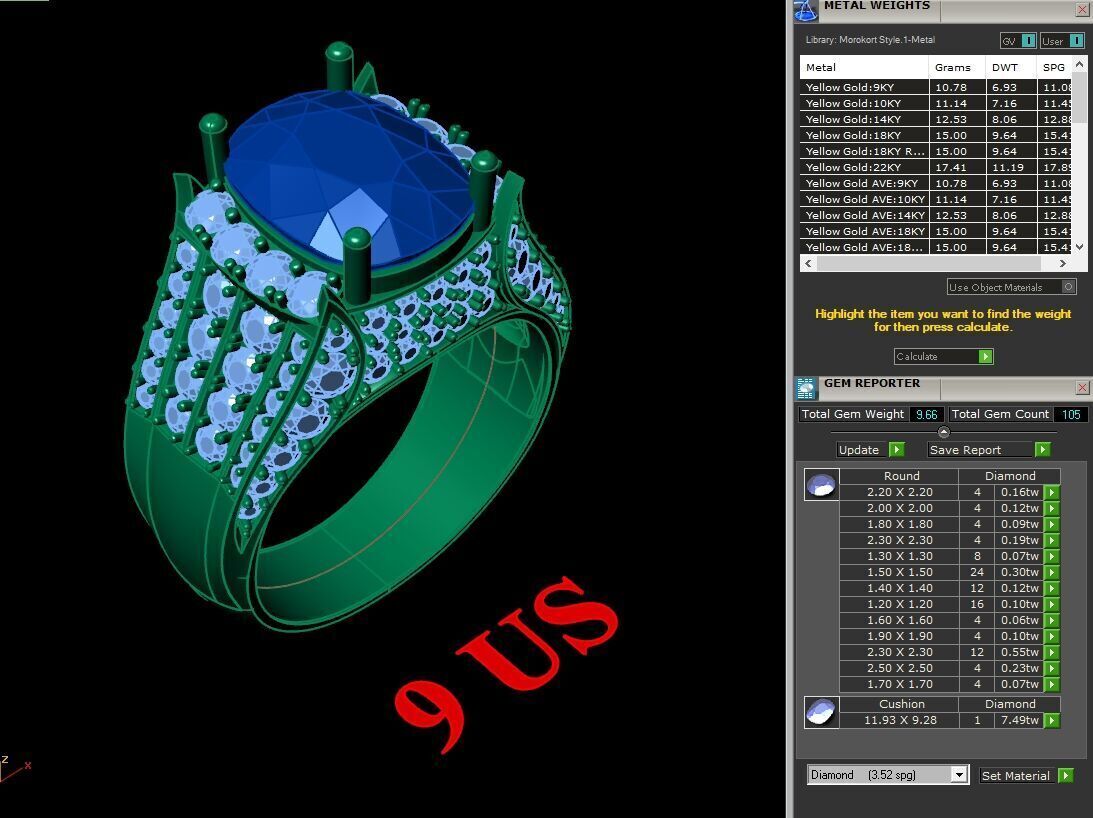Click the Cushion gem shape thumbnail
Viewport: 1093px width, 818px height.
(821, 712)
